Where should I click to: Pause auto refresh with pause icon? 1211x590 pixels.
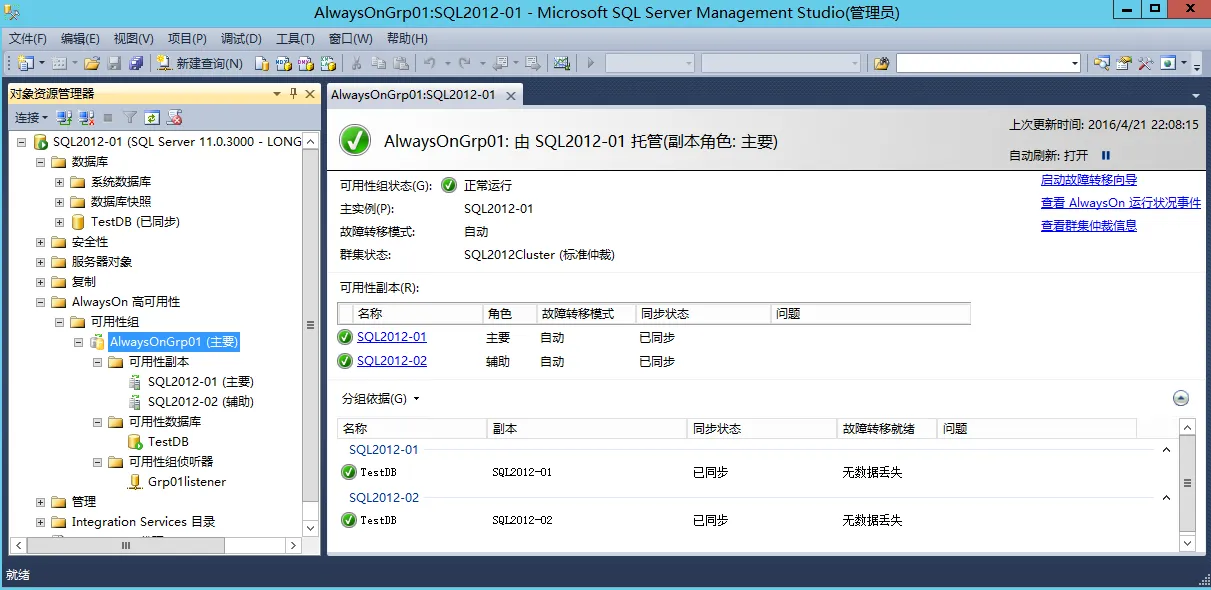pos(1106,155)
